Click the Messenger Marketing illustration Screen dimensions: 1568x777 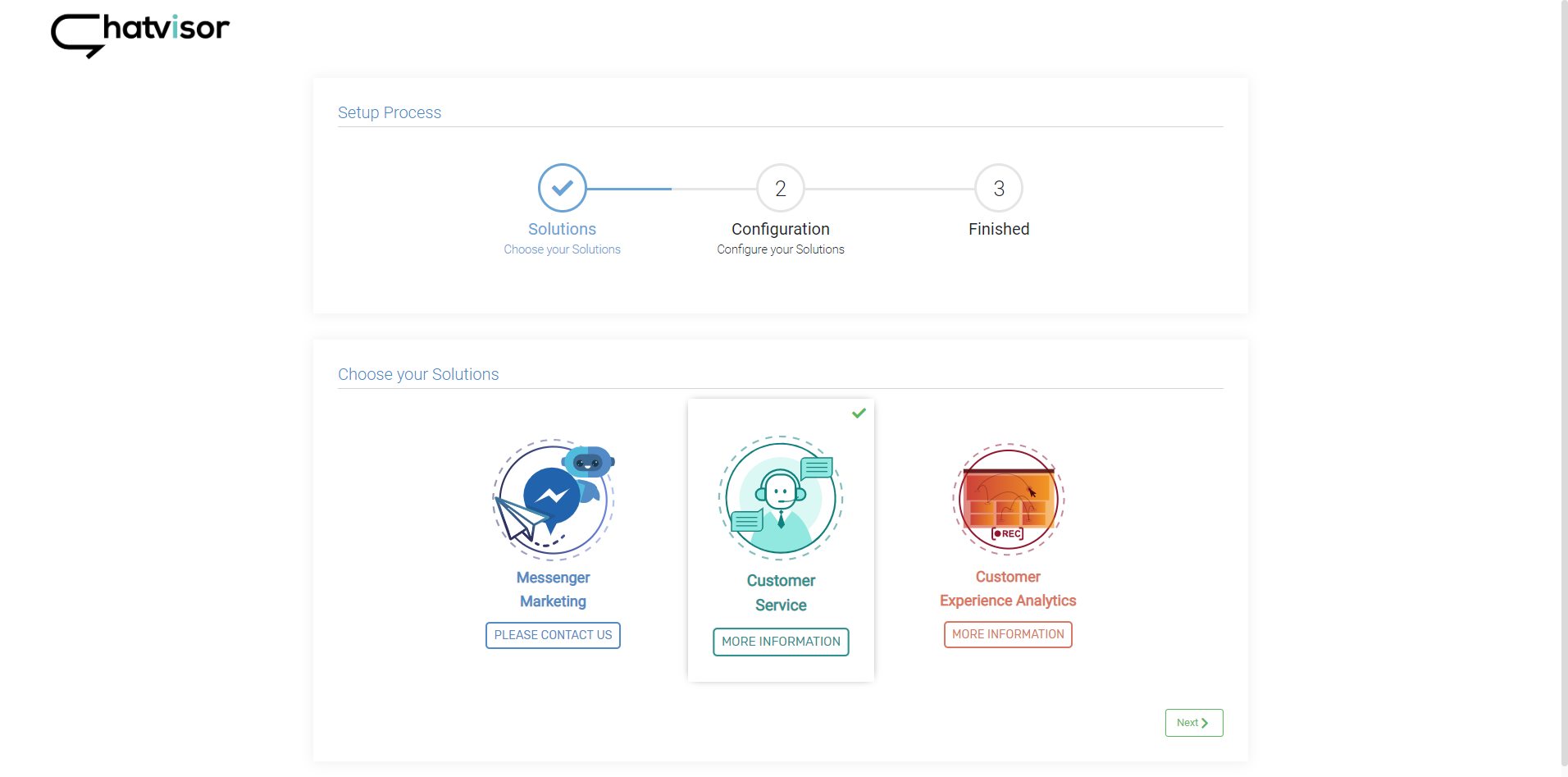pos(554,499)
